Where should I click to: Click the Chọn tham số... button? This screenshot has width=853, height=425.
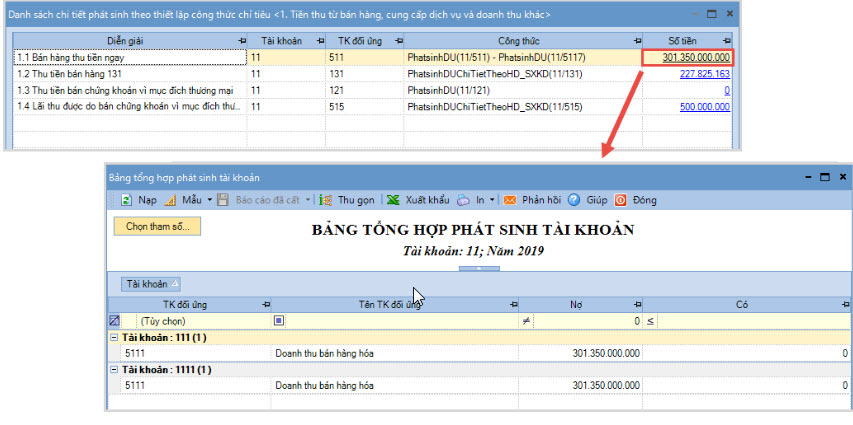click(x=158, y=226)
